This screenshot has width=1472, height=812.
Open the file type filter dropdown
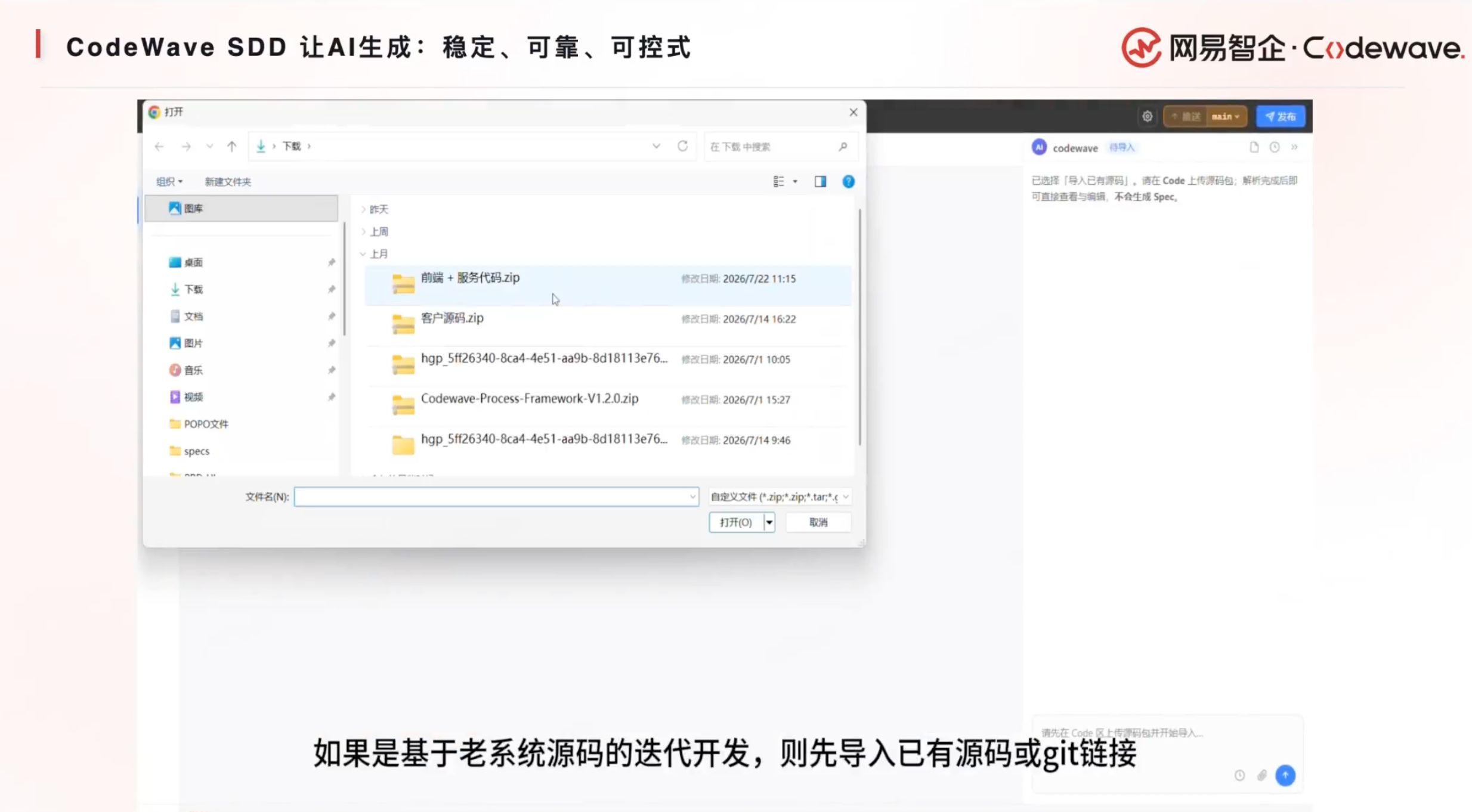point(780,497)
